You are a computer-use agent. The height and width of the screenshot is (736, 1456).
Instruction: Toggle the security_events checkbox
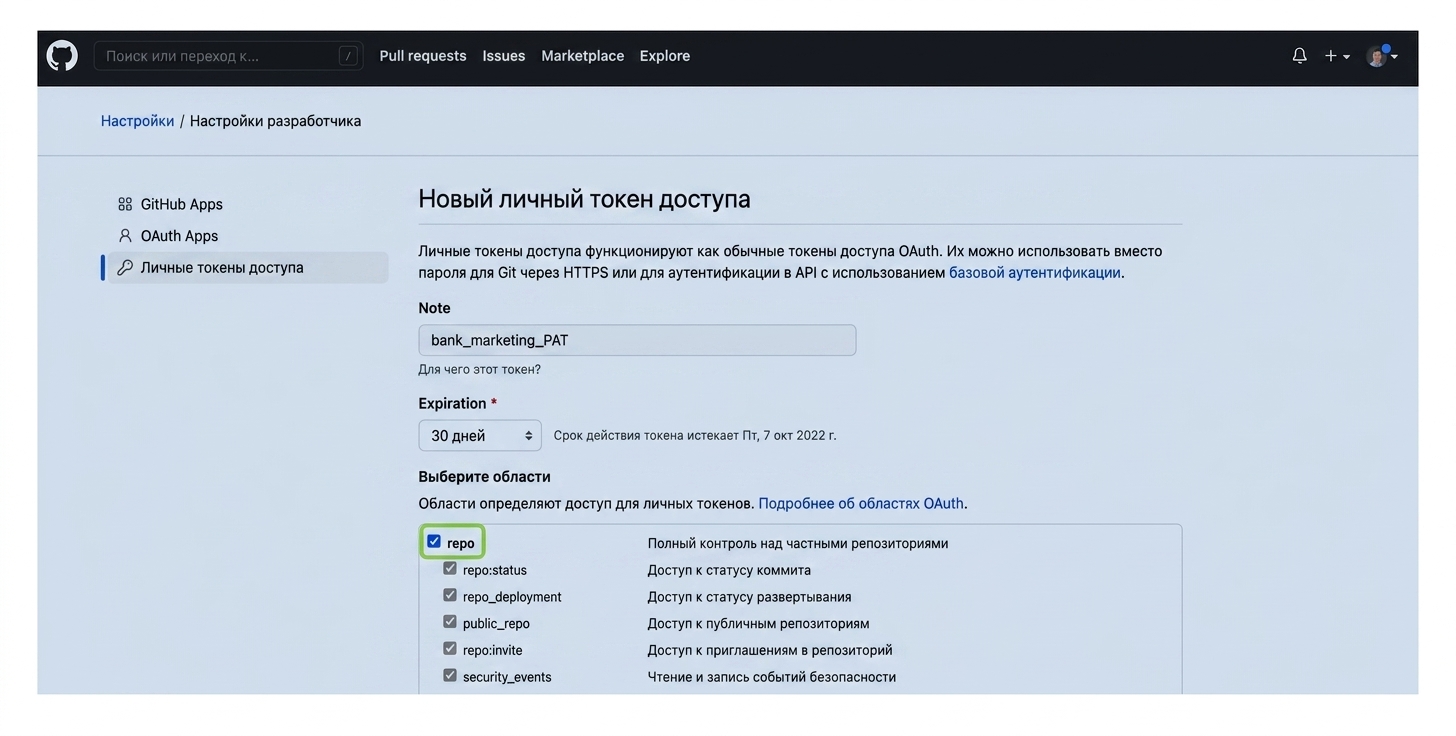(x=450, y=675)
